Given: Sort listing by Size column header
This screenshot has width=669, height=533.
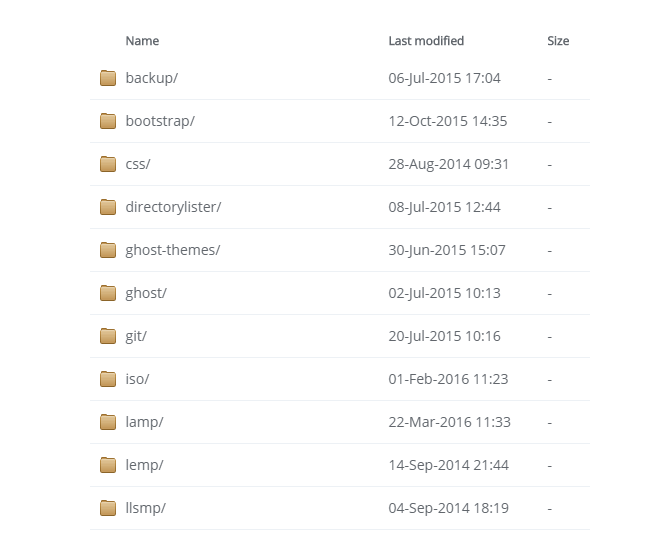Looking at the screenshot, I should click(x=558, y=41).
